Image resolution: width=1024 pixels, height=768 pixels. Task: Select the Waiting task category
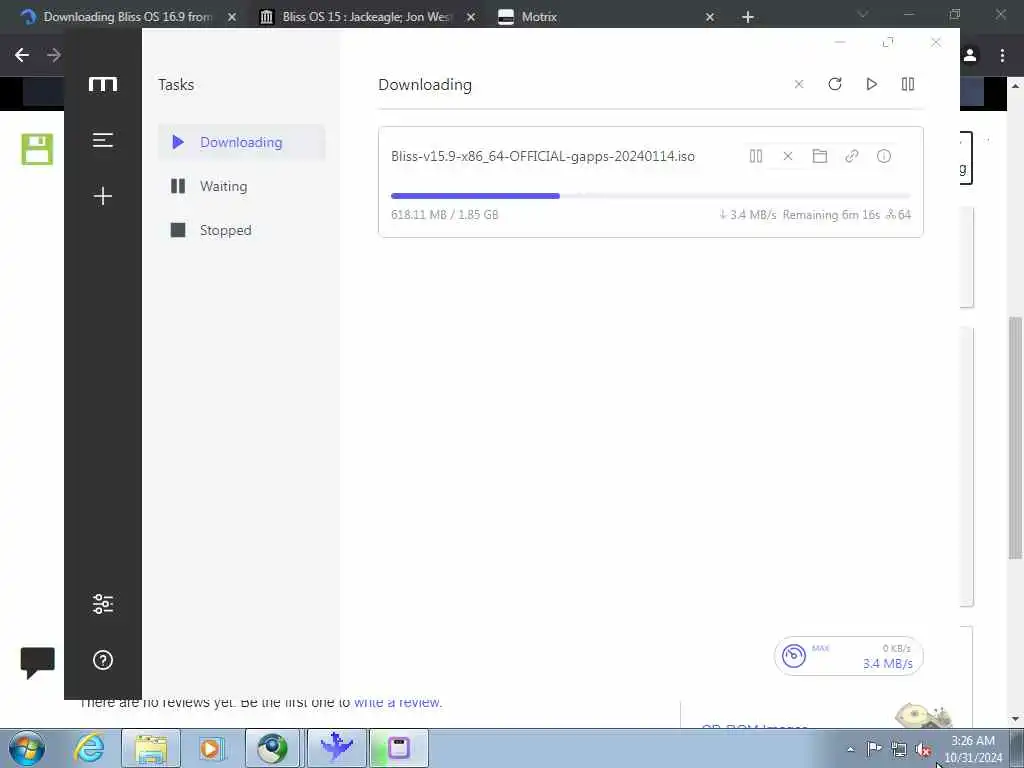pyautogui.click(x=242, y=186)
